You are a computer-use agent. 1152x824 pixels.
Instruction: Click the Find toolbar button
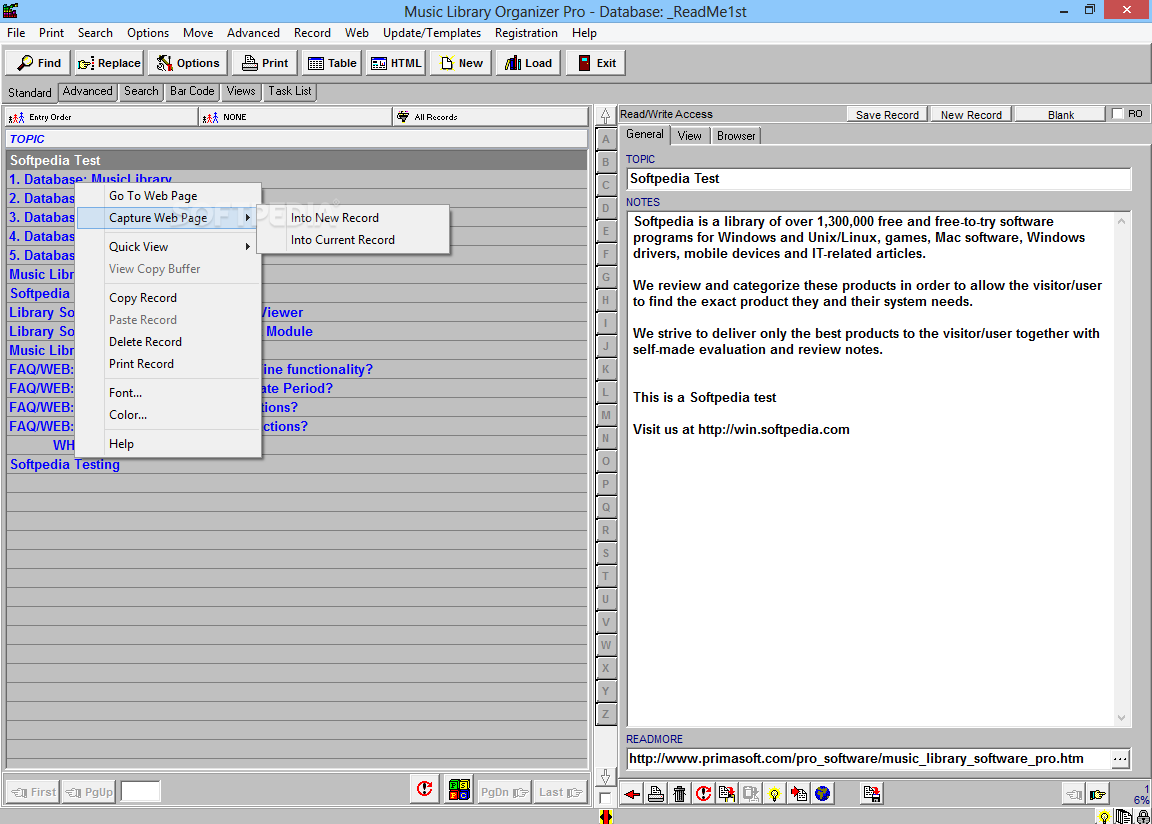click(x=38, y=63)
